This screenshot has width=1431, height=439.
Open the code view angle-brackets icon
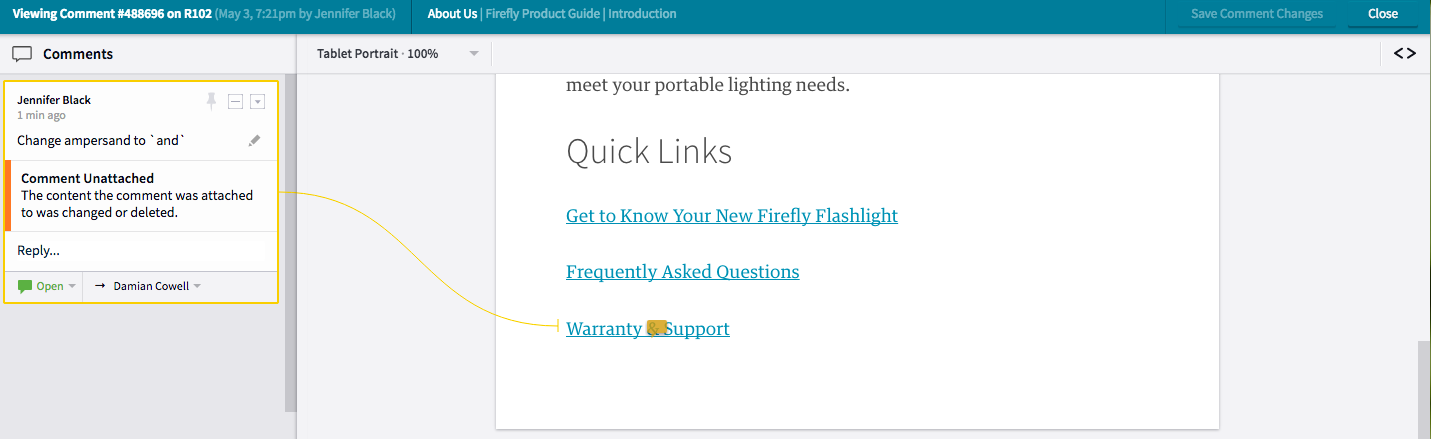(1405, 54)
